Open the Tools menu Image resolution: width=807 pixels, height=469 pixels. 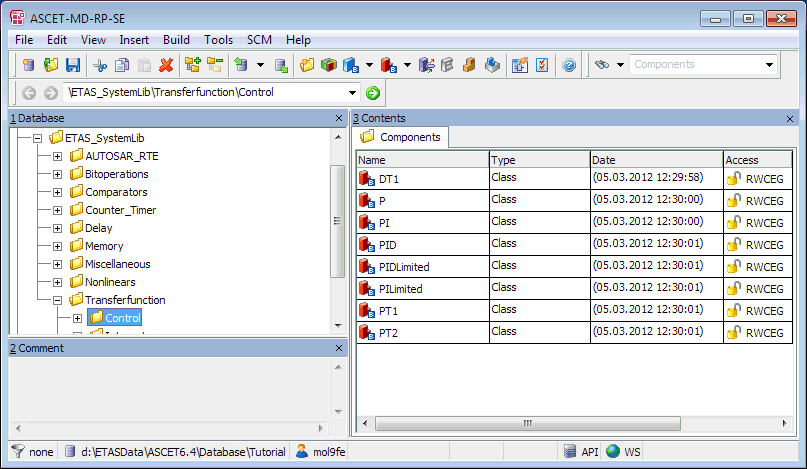[218, 40]
